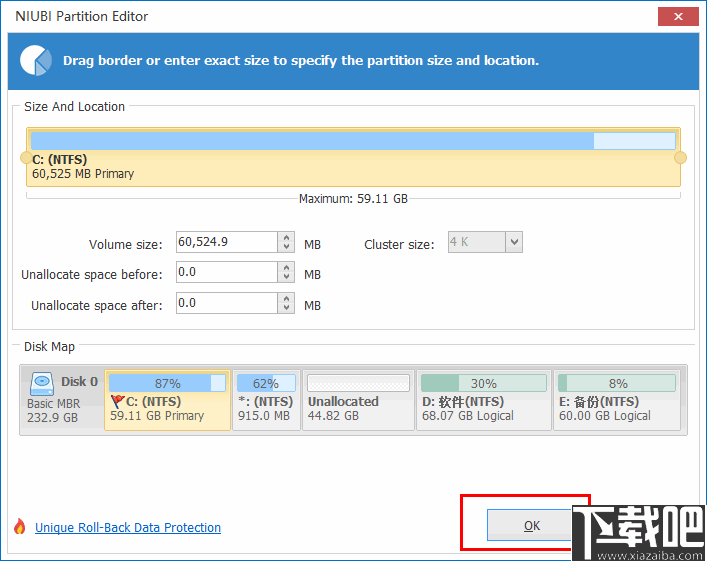Click the 8% usage bar of E:
707x561 pixels.
coord(617,383)
